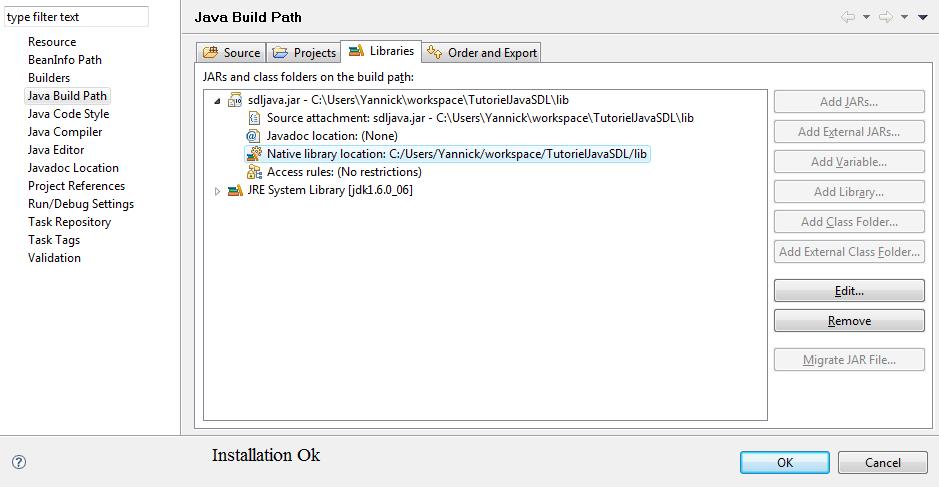Screen dimensions: 939x487
Task: Click the Source attachment file icon
Action: 254,118
